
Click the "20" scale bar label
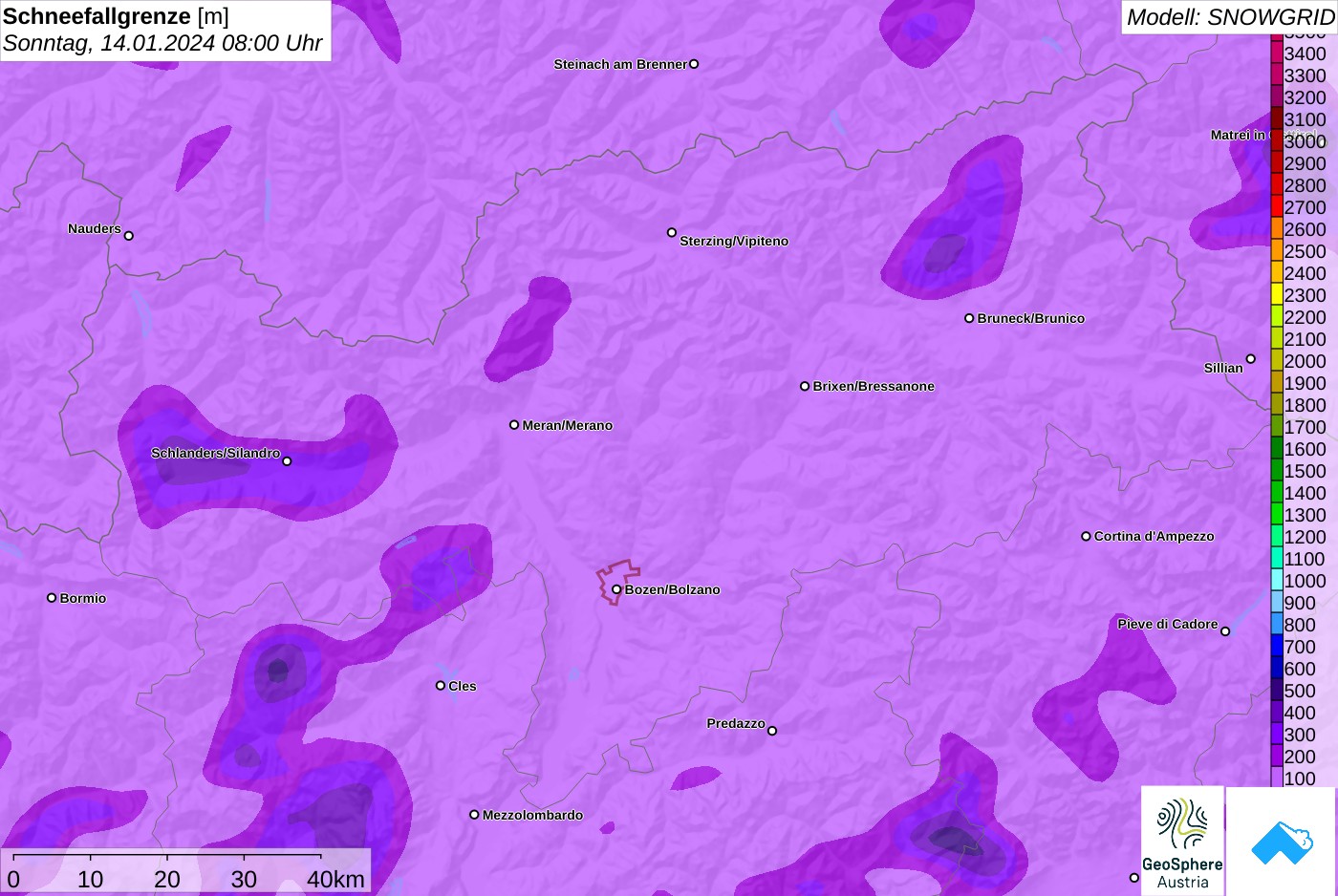167,879
